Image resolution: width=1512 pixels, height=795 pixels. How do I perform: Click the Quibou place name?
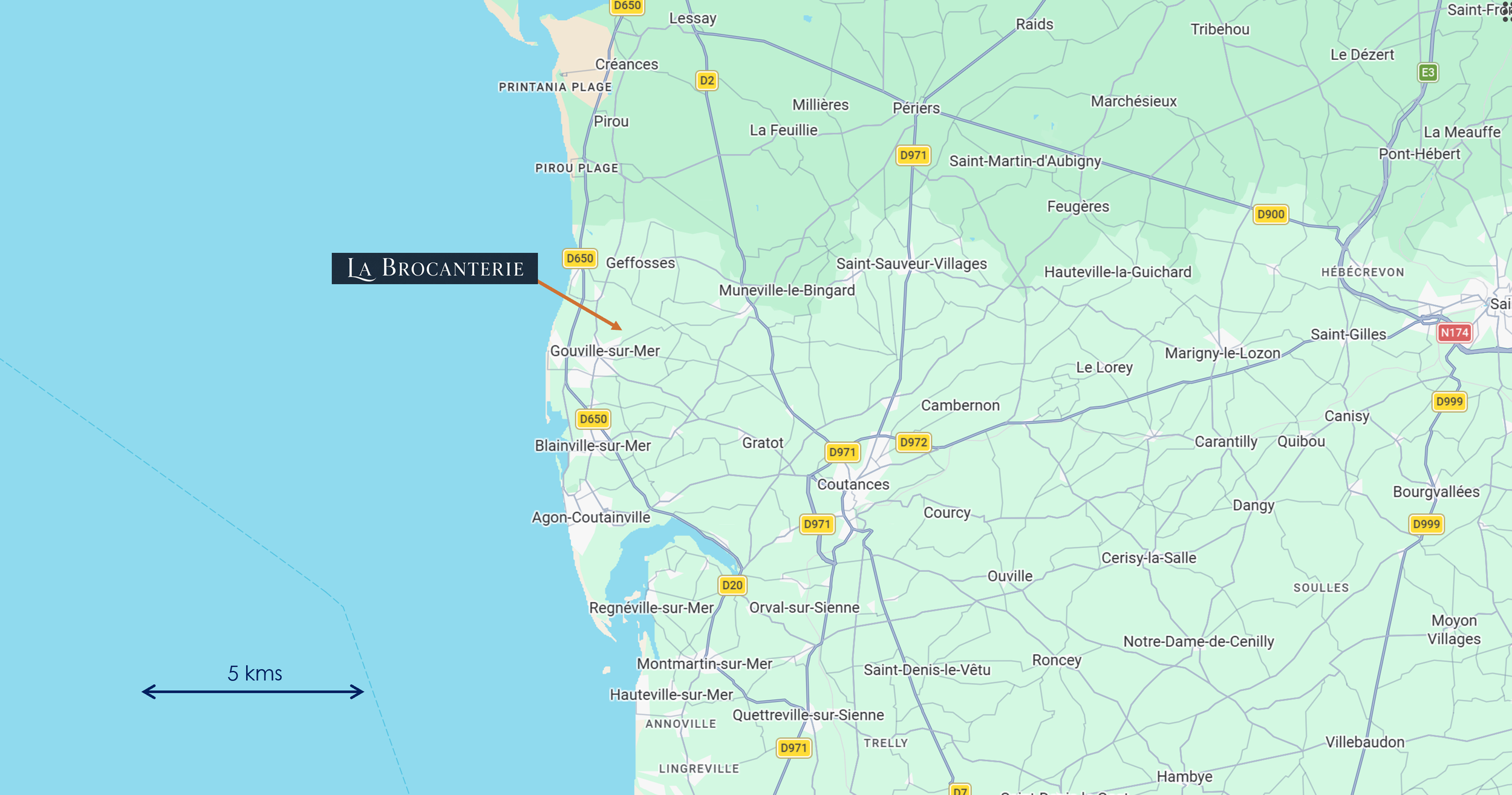(1301, 442)
